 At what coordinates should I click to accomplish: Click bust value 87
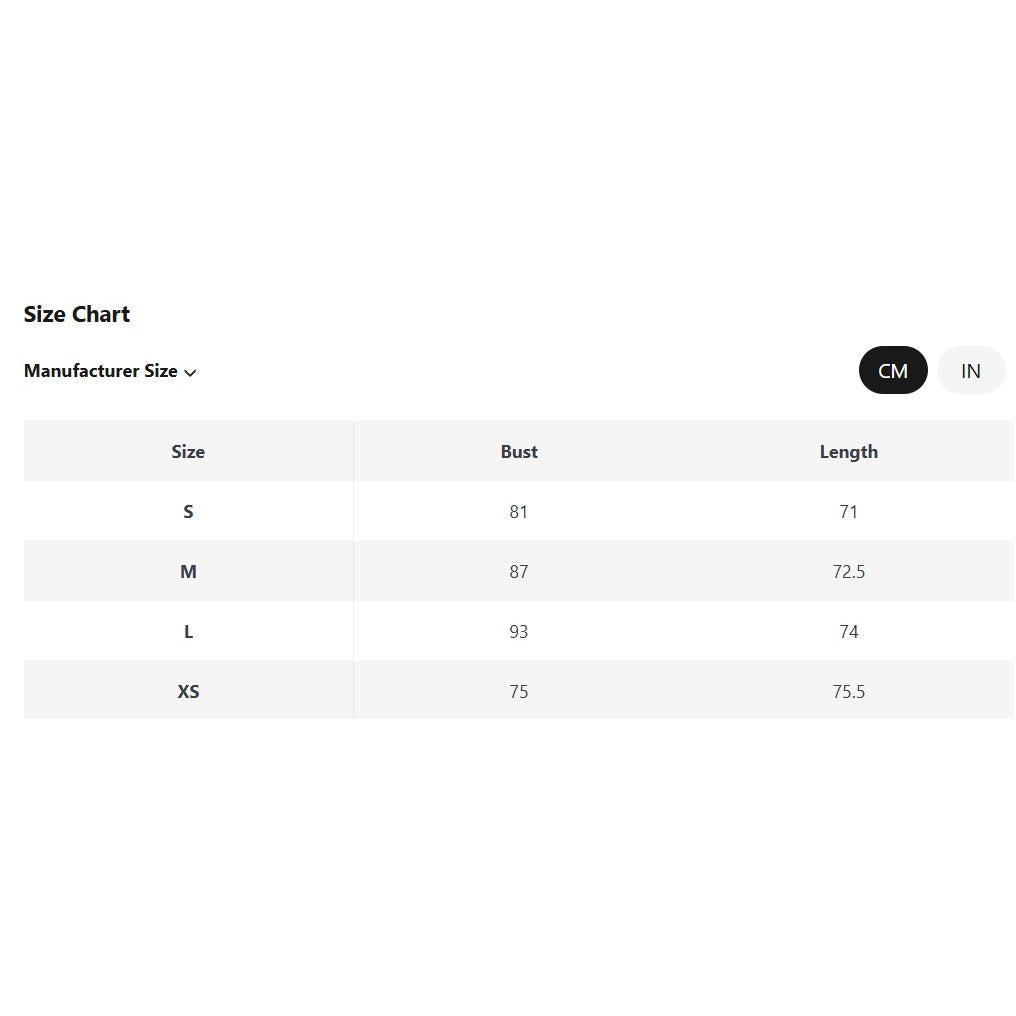[518, 572]
